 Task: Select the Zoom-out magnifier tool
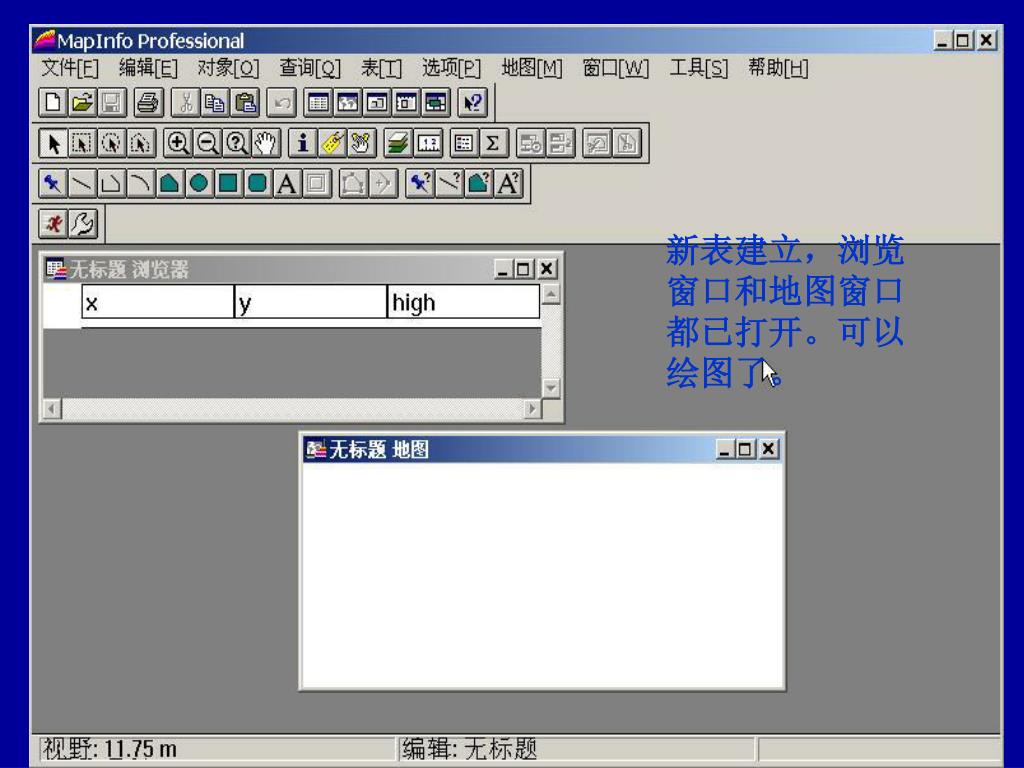pyautogui.click(x=207, y=143)
